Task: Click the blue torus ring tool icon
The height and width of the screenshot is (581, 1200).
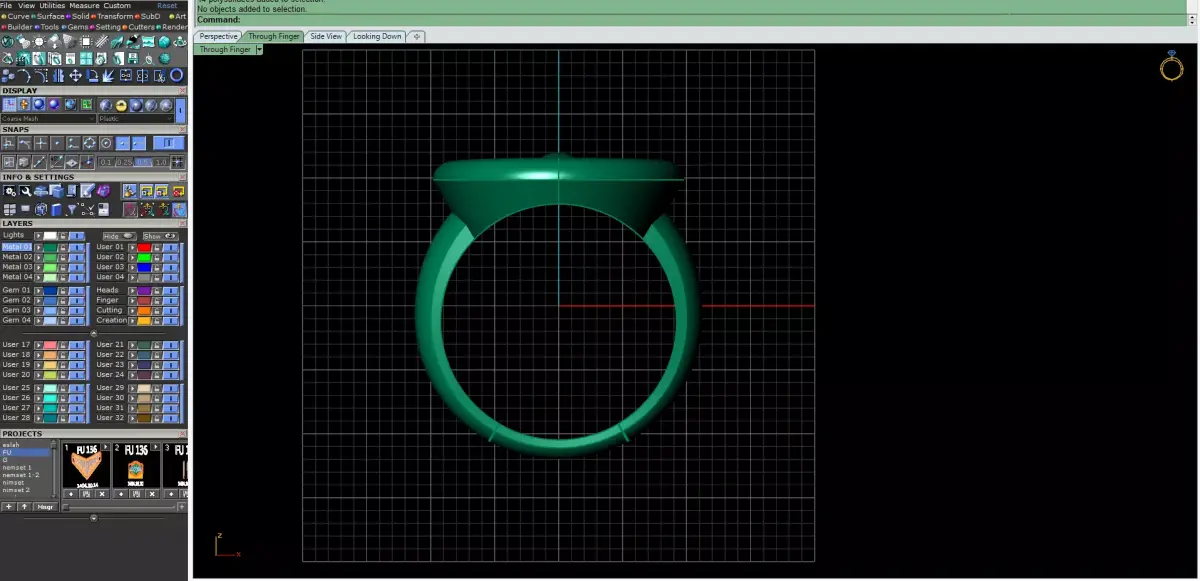Action: [x=177, y=75]
